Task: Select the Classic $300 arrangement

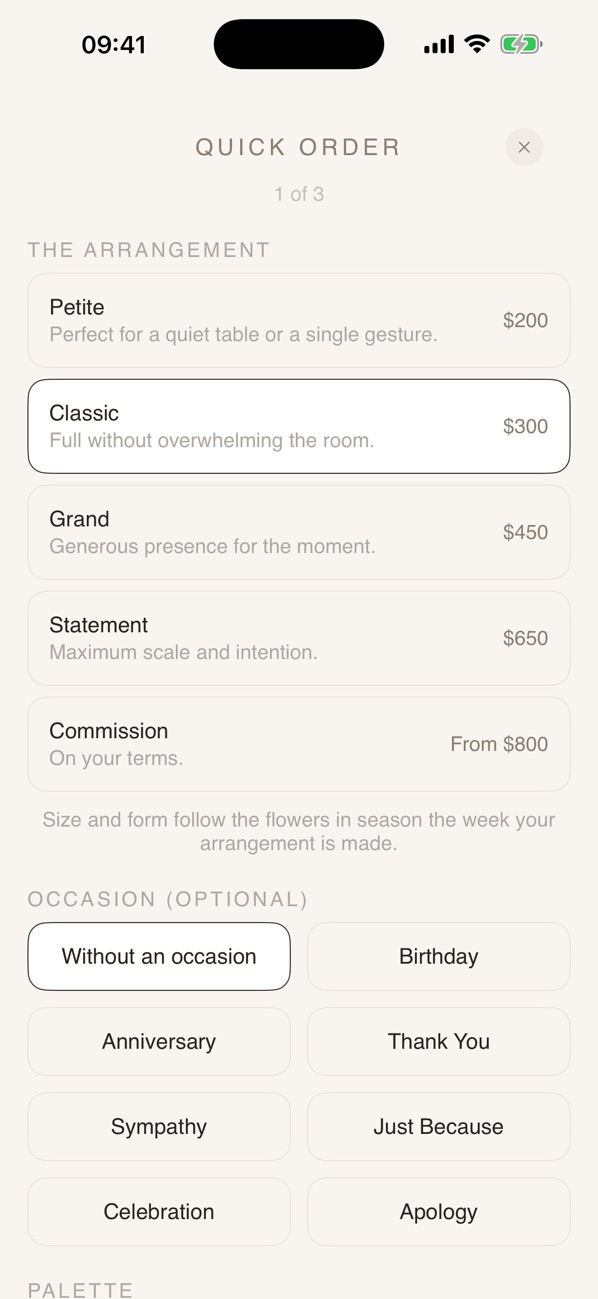Action: [x=299, y=426]
